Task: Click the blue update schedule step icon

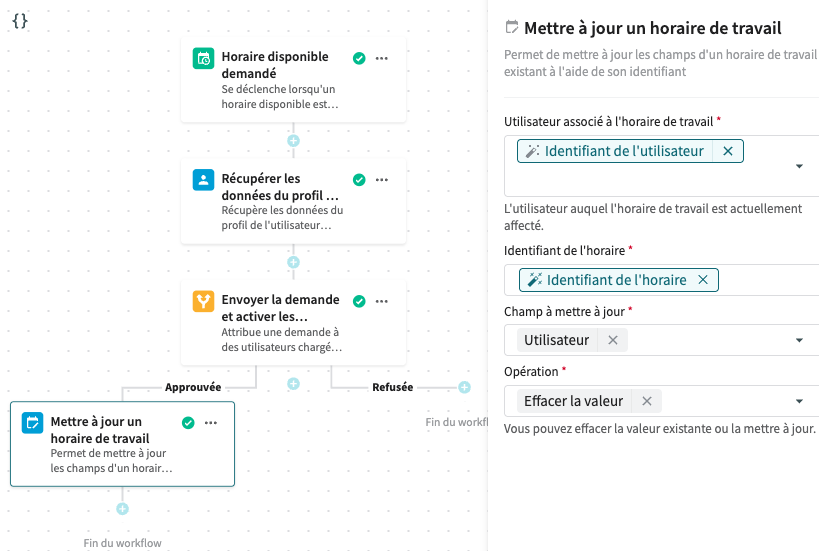Action: point(33,423)
